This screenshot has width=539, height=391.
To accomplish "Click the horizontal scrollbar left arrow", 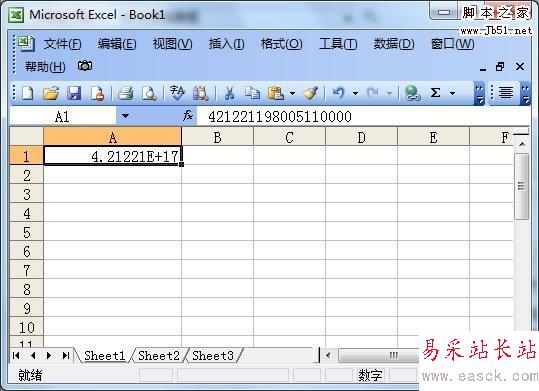I will click(328, 355).
